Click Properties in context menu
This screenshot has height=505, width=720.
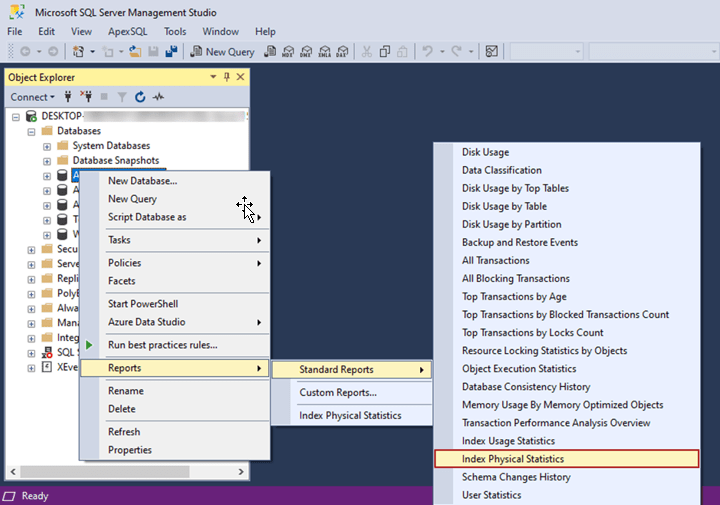tap(174, 450)
